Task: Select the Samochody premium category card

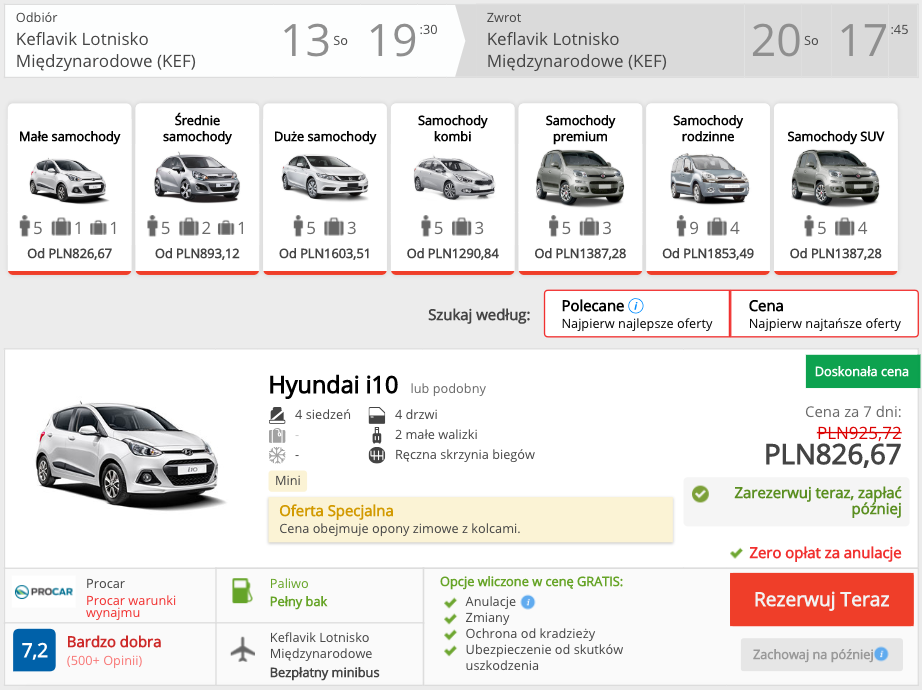Action: [x=580, y=189]
